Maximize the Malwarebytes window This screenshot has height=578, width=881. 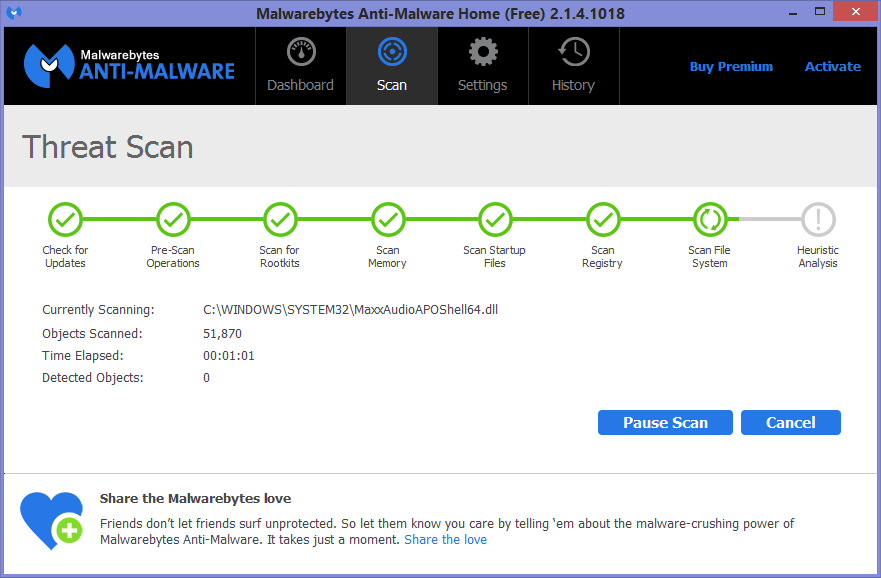click(x=820, y=12)
